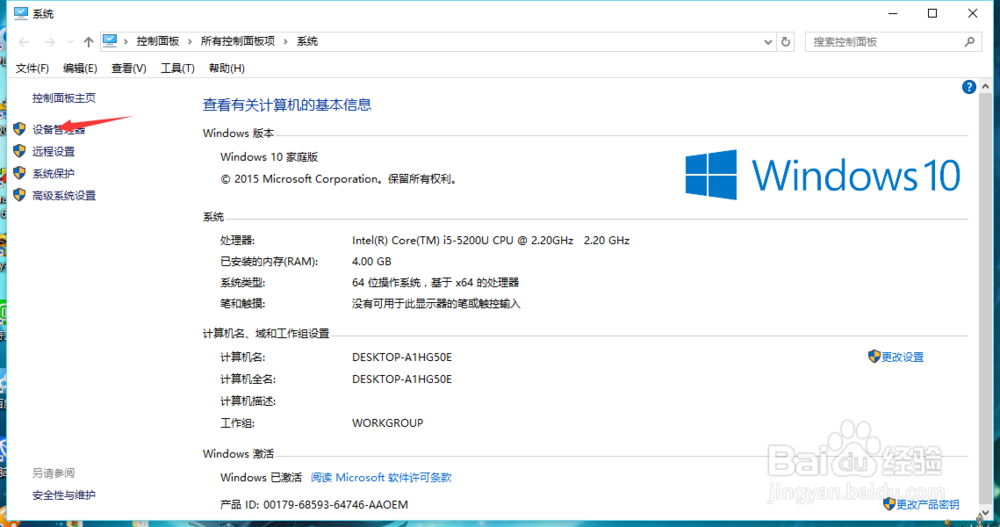1000x527 pixels.
Task: Open 阅读 Microsoft 软件许可条款 link
Action: [381, 477]
